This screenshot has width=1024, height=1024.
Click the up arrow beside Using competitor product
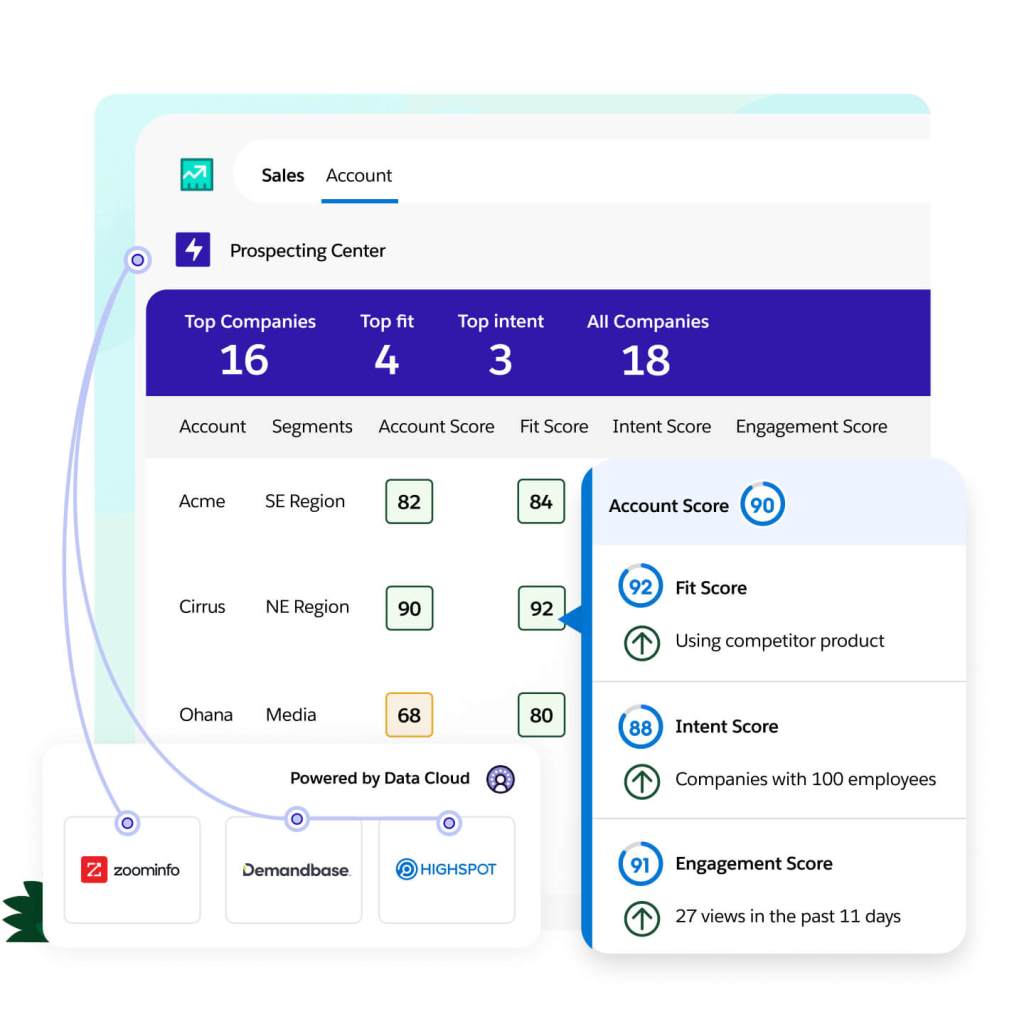tap(642, 643)
